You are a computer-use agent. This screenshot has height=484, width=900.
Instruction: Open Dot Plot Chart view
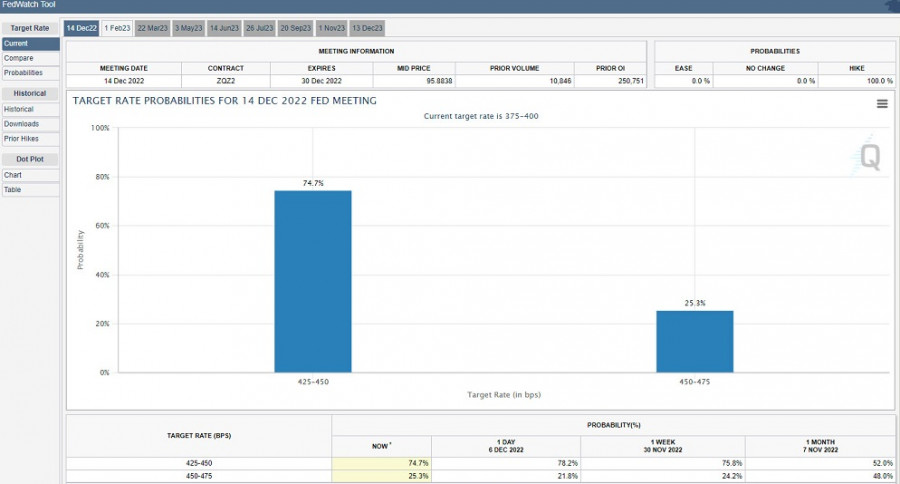coord(30,175)
